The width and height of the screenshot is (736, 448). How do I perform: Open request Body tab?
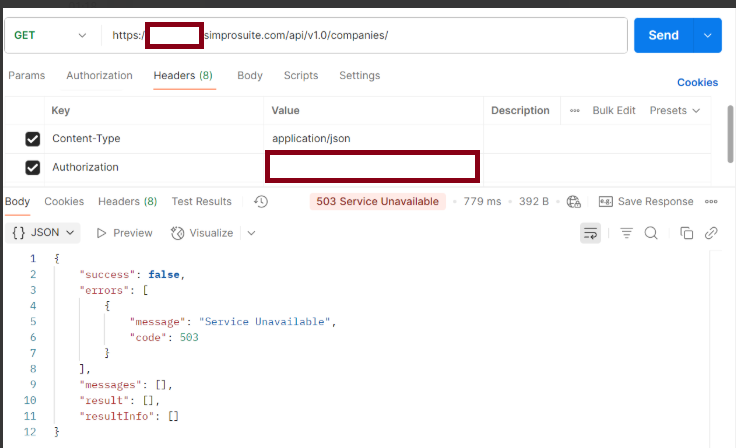tap(250, 76)
